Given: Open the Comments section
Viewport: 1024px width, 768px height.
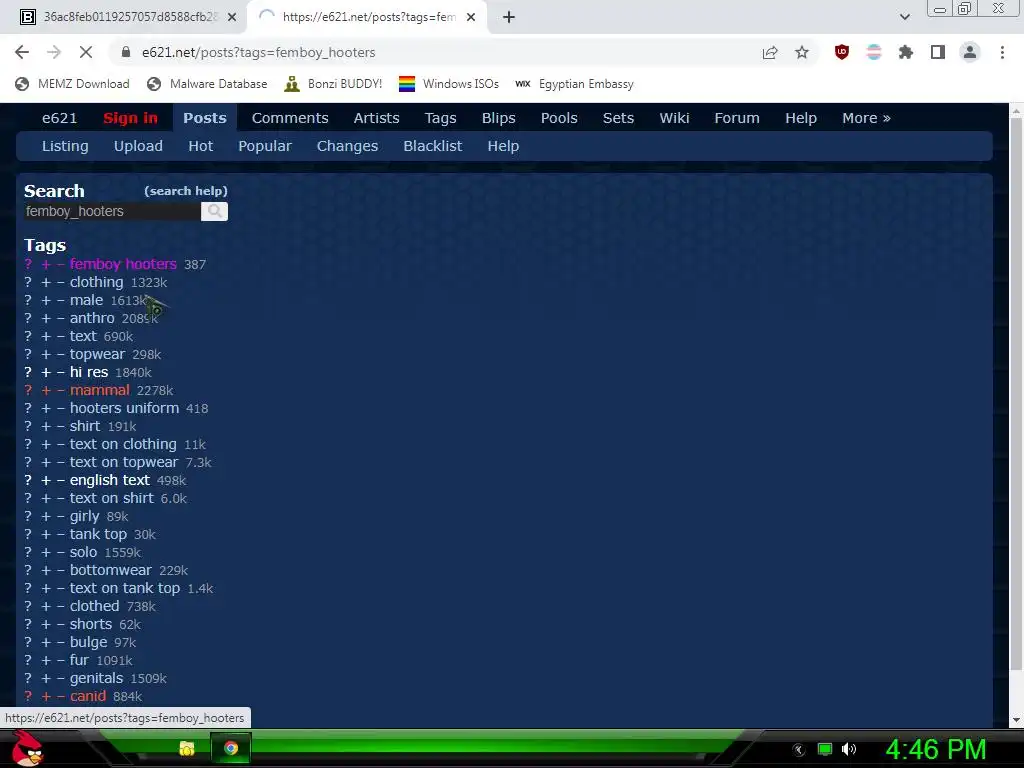Looking at the screenshot, I should click(x=290, y=118).
